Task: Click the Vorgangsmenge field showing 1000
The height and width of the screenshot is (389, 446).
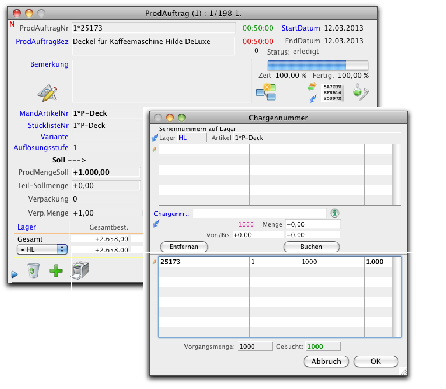Action: (255, 346)
